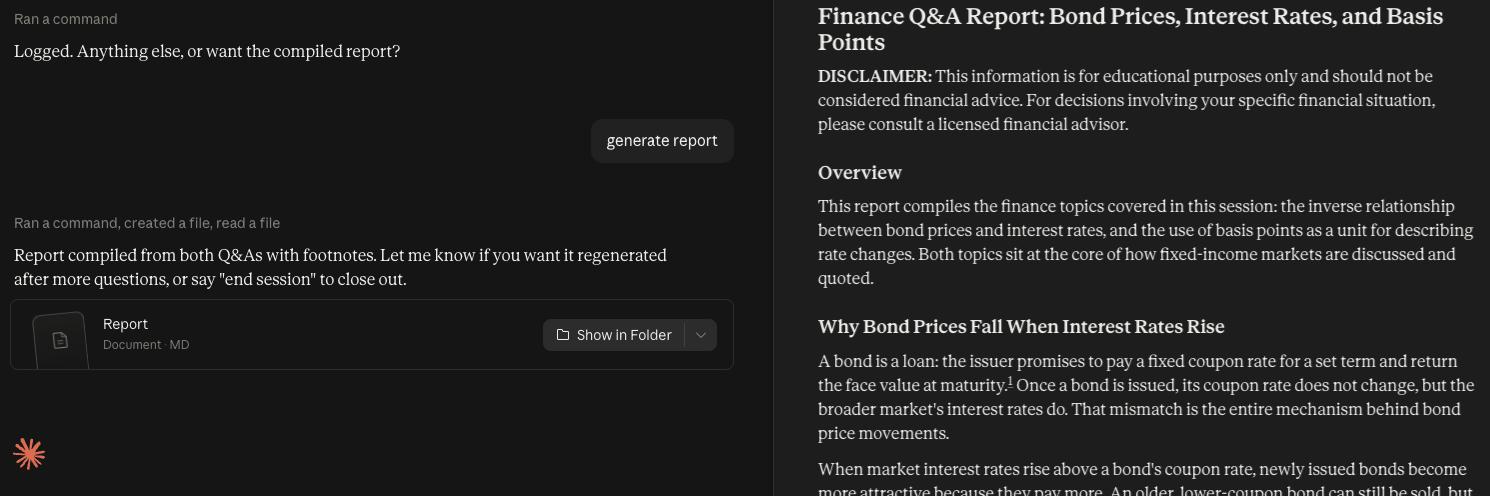This screenshot has width=1490, height=496.
Task: Click the orange Claude starburst logo
Action: tap(29, 454)
